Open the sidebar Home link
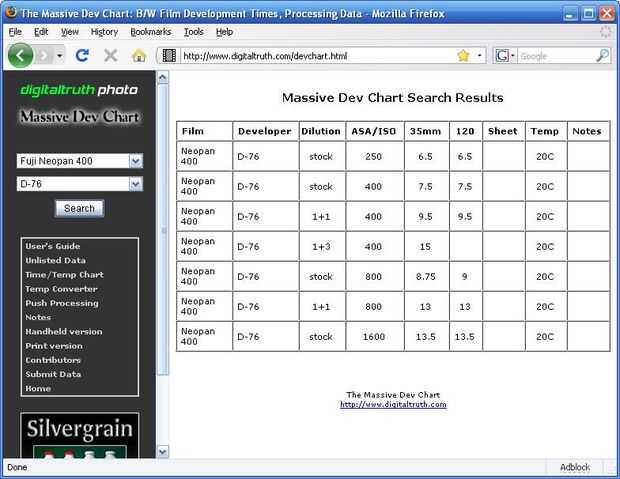 tap(38, 388)
